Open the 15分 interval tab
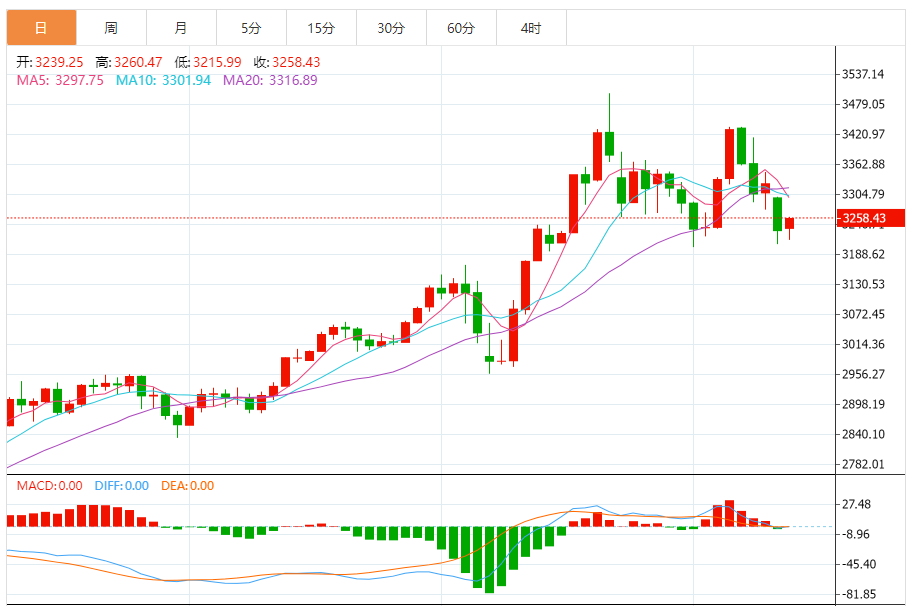This screenshot has width=910, height=606. tap(321, 27)
